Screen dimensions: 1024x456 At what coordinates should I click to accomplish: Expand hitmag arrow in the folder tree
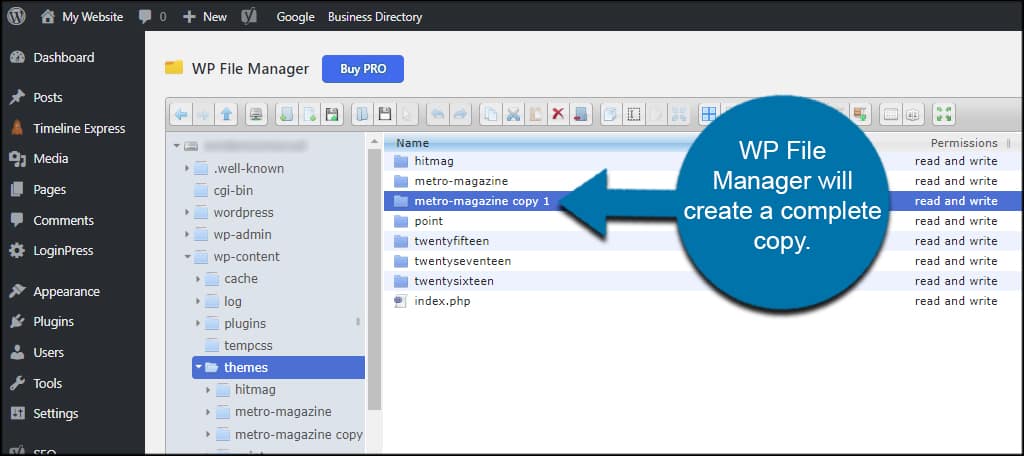(x=208, y=390)
